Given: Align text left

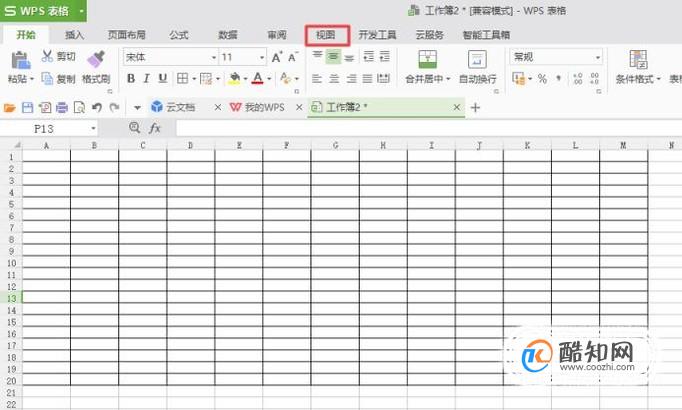Looking at the screenshot, I should tap(318, 79).
